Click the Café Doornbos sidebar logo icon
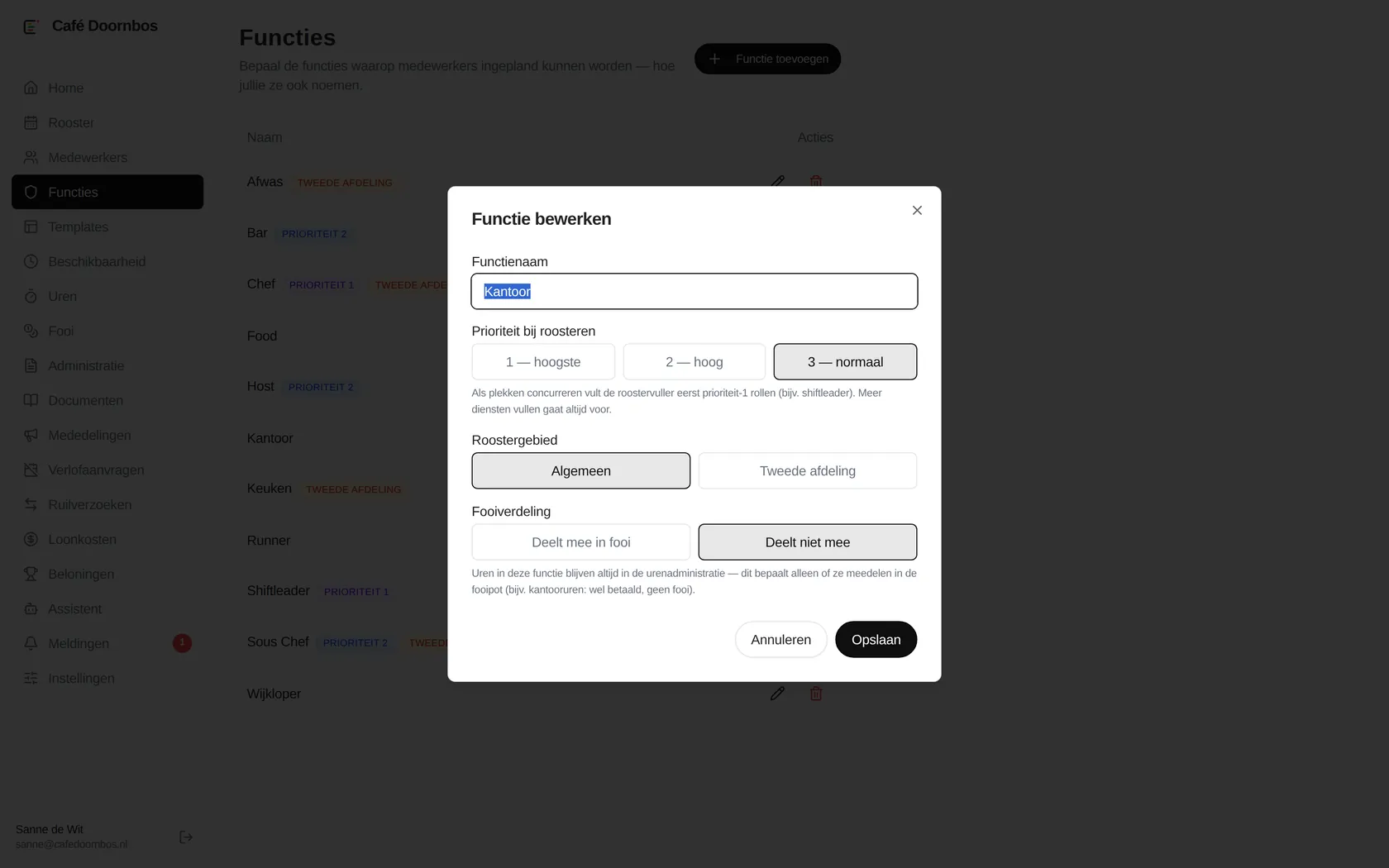 [x=31, y=26]
